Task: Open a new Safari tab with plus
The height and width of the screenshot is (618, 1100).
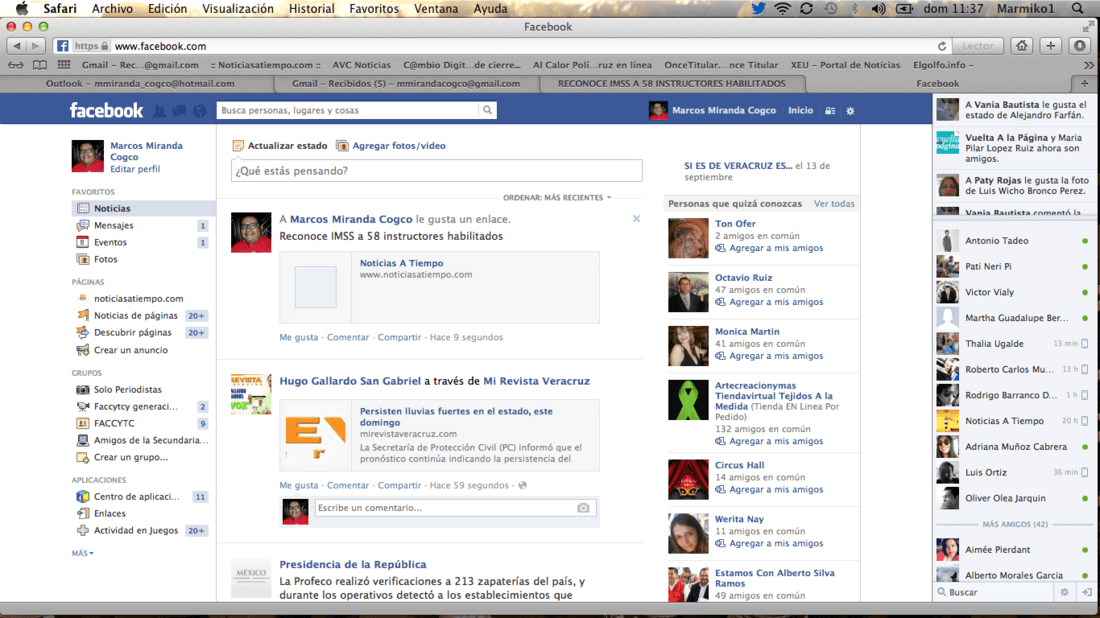Action: 1085,83
